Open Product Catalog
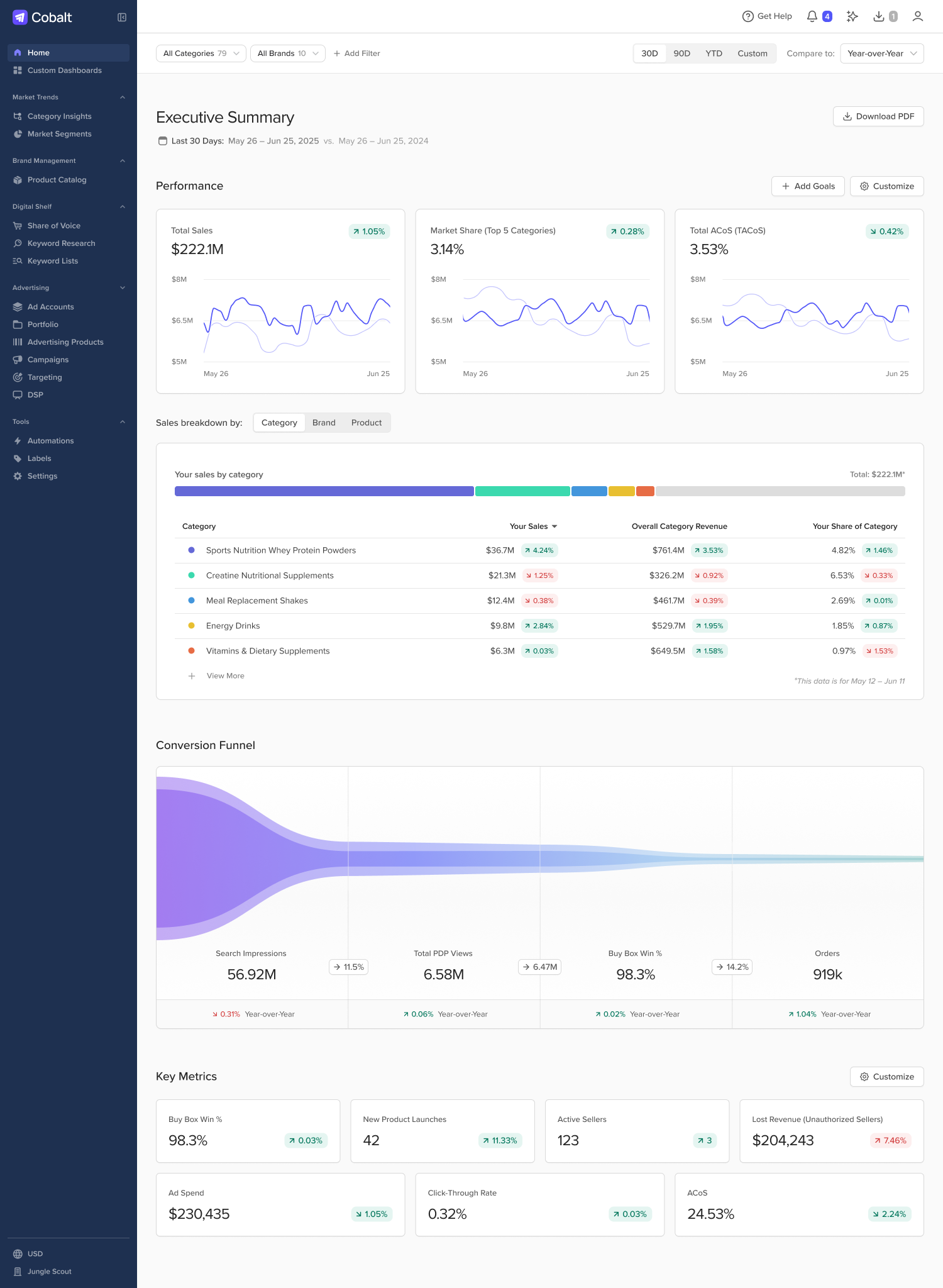 [57, 180]
